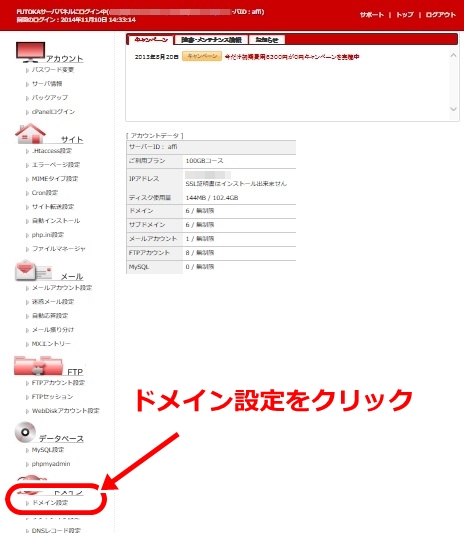Click the Mail envelope icon
Image resolution: width=464 pixels, height=533 pixels.
[33, 271]
